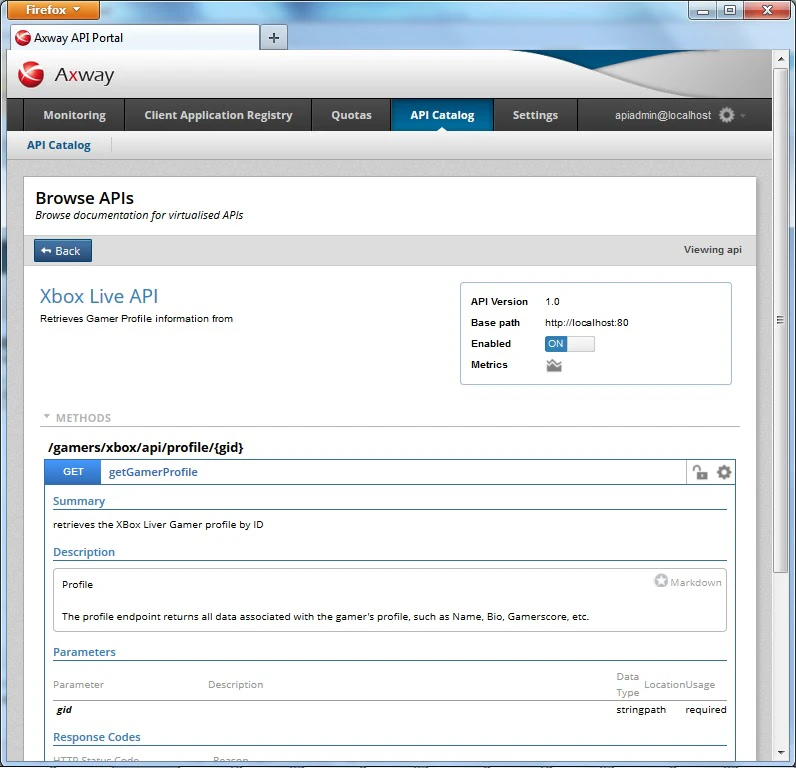Click the Parameter column header

pos(78,684)
